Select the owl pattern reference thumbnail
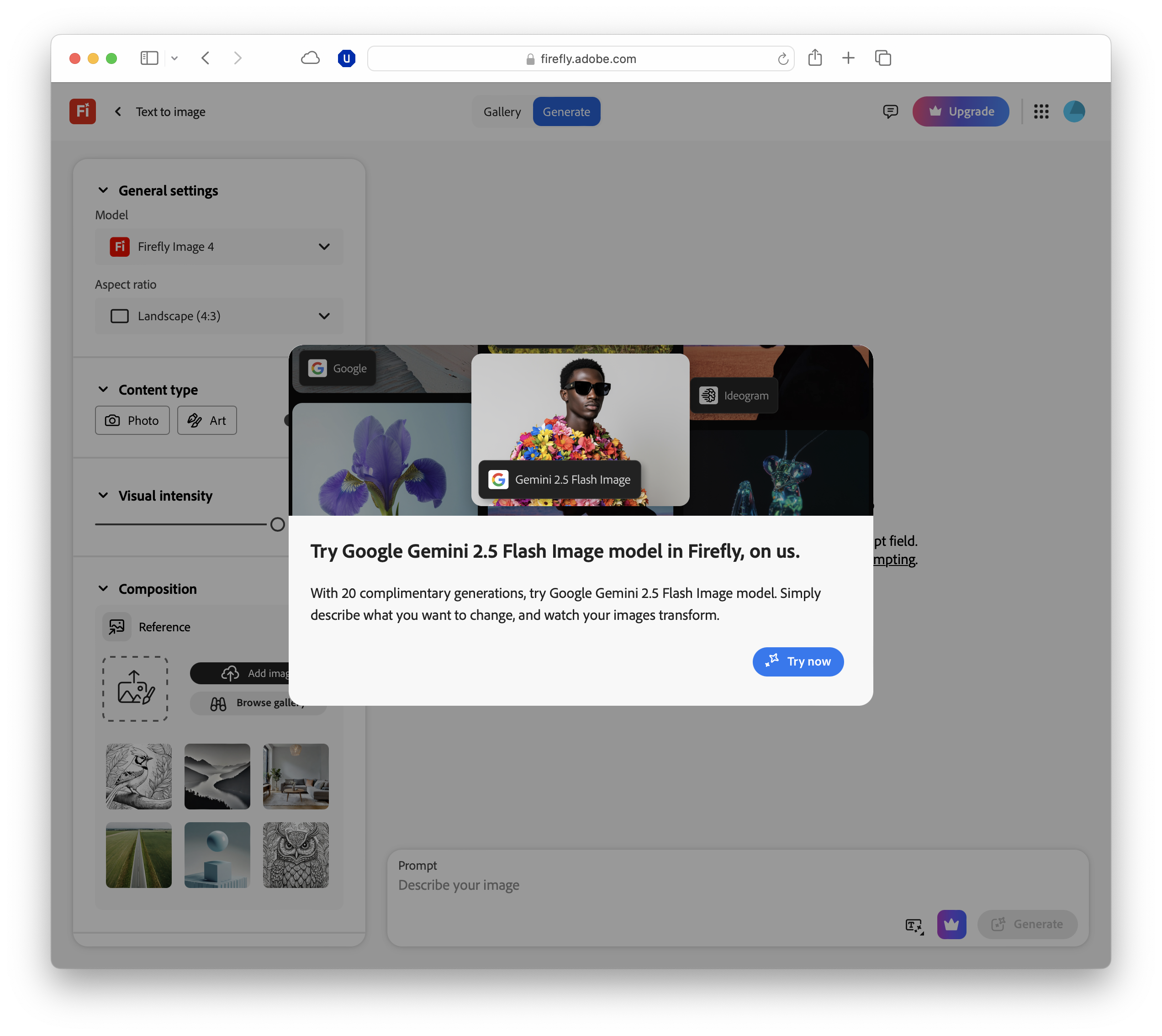1162x1036 pixels. pos(296,855)
